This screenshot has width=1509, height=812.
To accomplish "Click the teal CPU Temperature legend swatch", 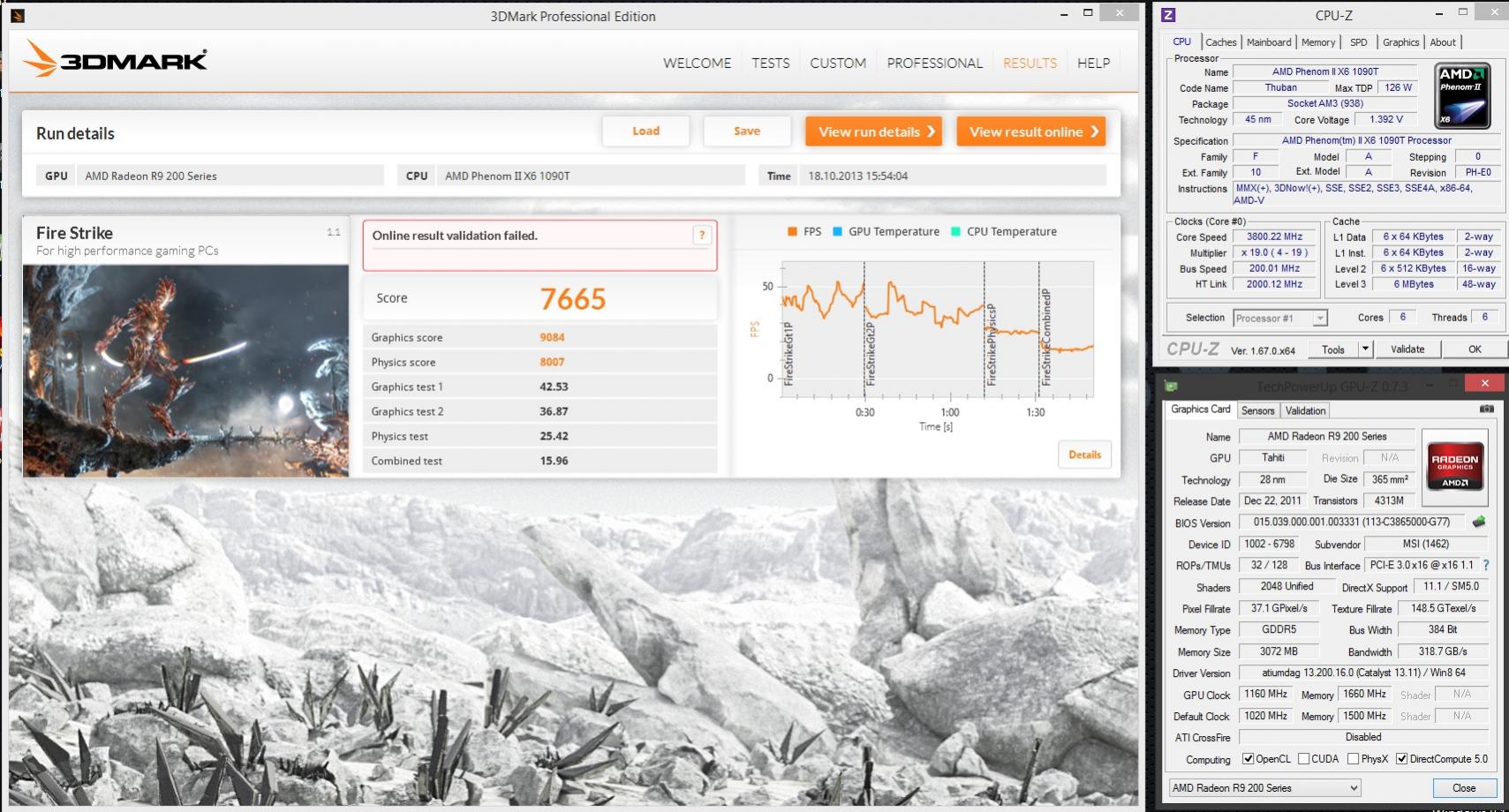I will [955, 231].
